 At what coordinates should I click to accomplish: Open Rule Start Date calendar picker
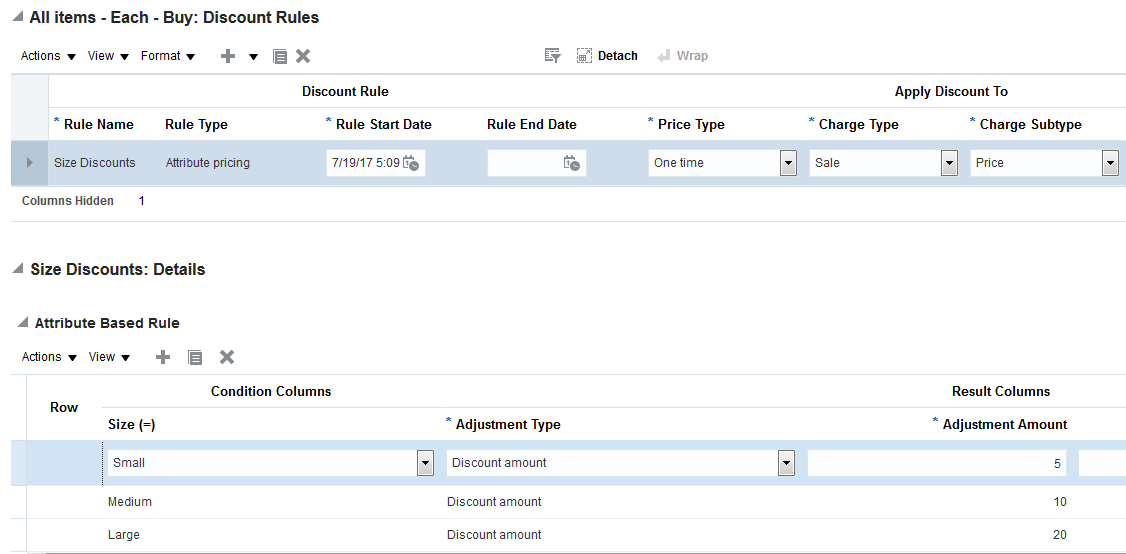pyautogui.click(x=411, y=163)
